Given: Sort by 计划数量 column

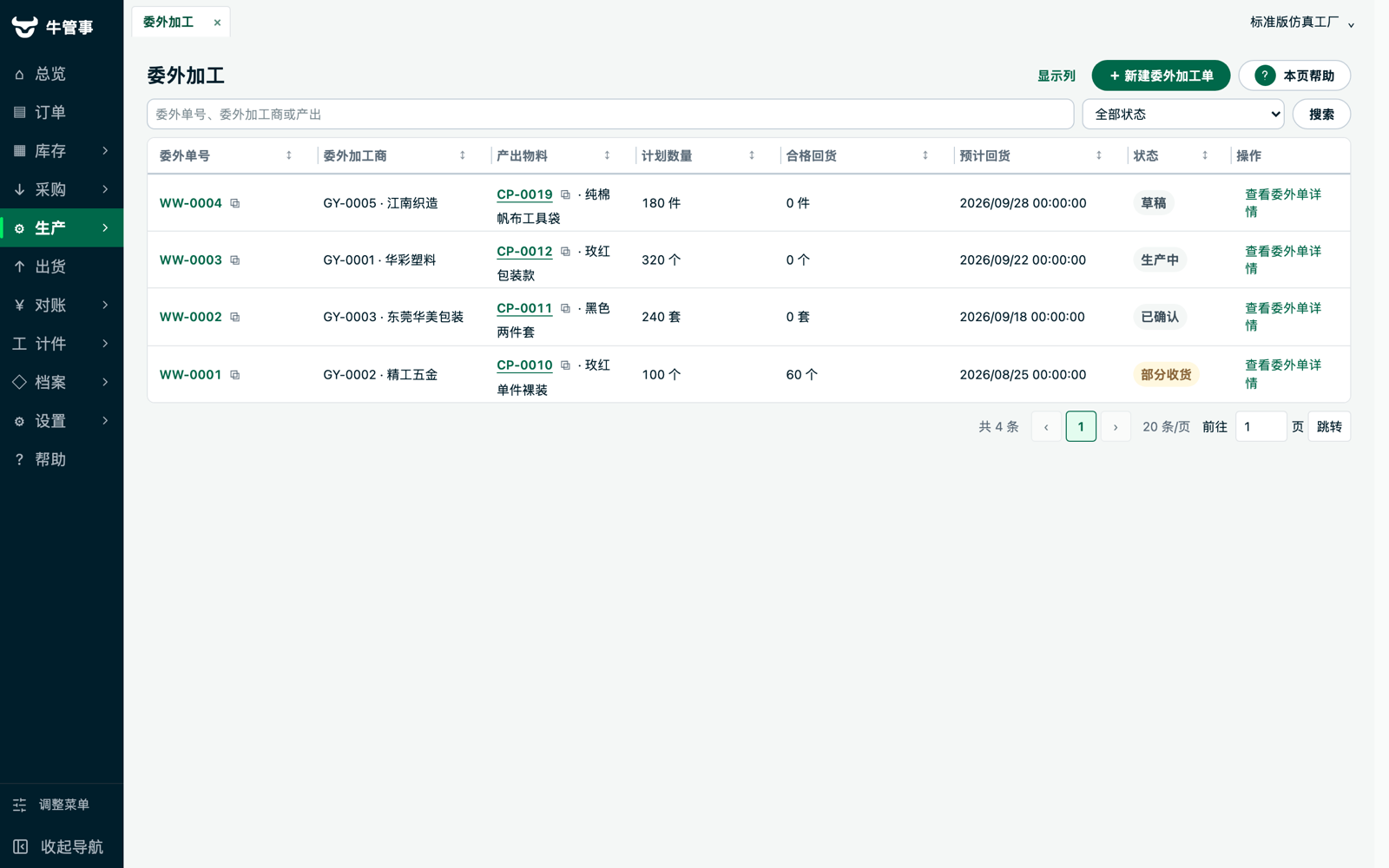Looking at the screenshot, I should tap(752, 155).
